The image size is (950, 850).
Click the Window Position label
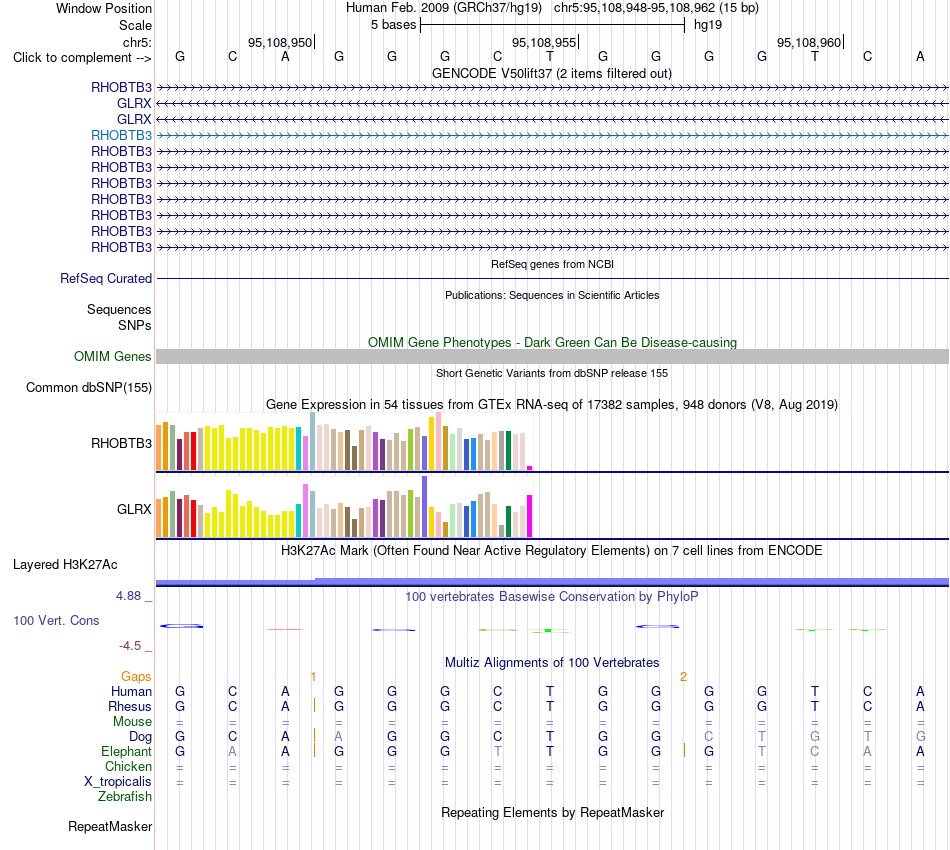pyautogui.click(x=104, y=8)
